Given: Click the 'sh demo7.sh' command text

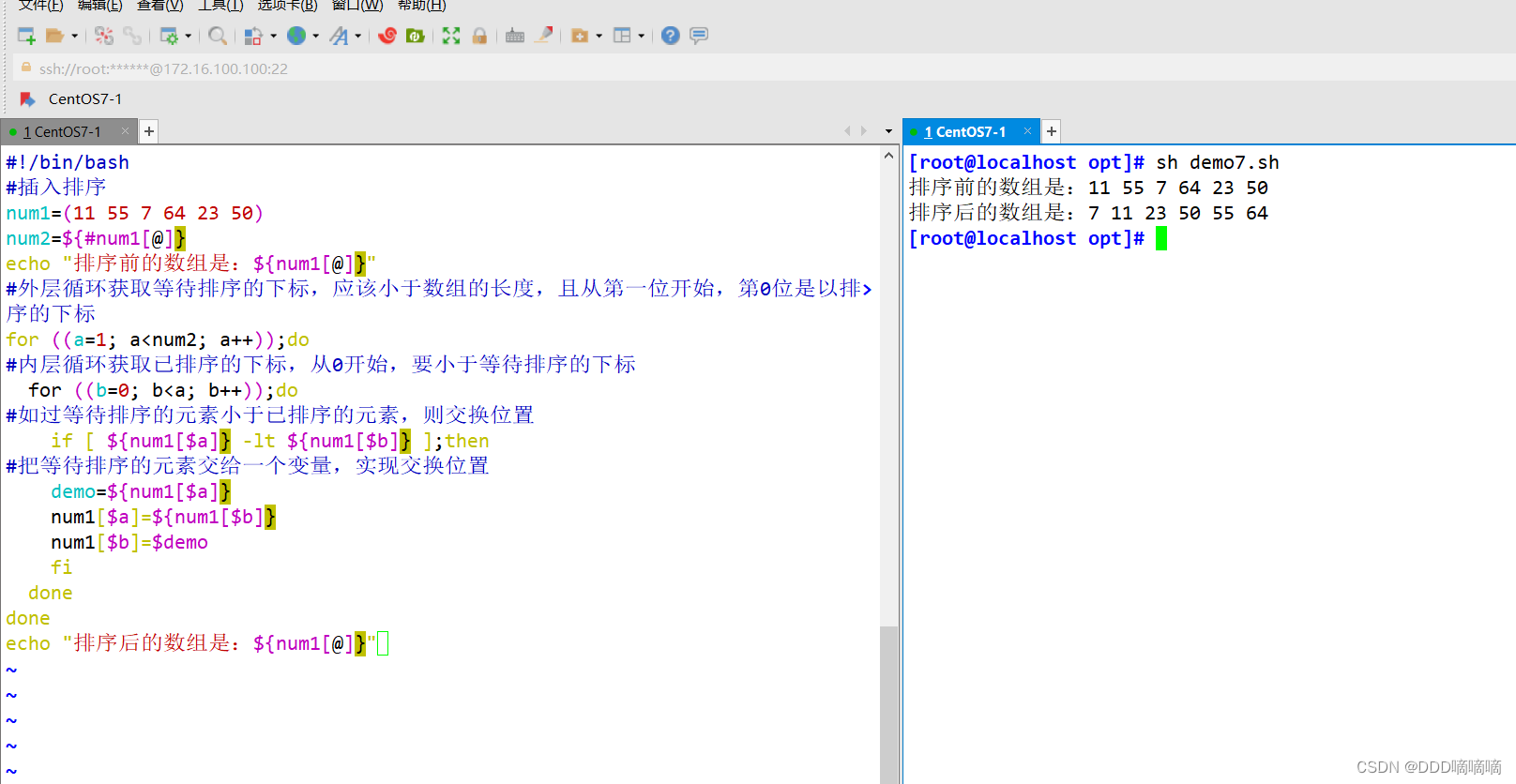Looking at the screenshot, I should coord(1218,162).
